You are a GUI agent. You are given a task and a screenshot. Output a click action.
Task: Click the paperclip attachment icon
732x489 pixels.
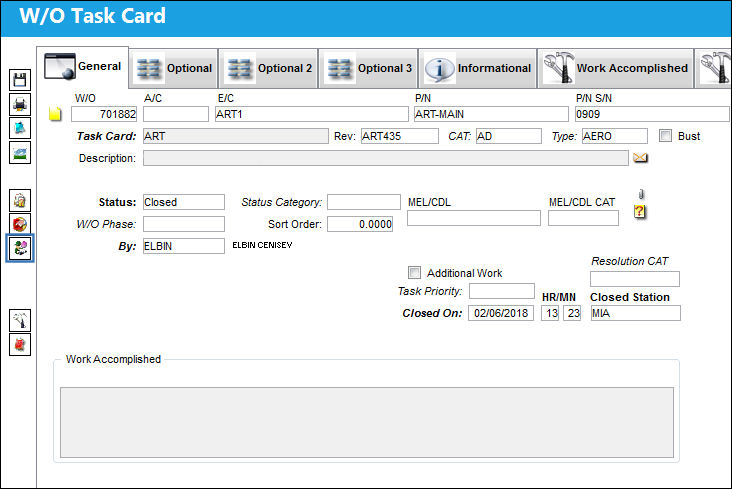[641, 194]
